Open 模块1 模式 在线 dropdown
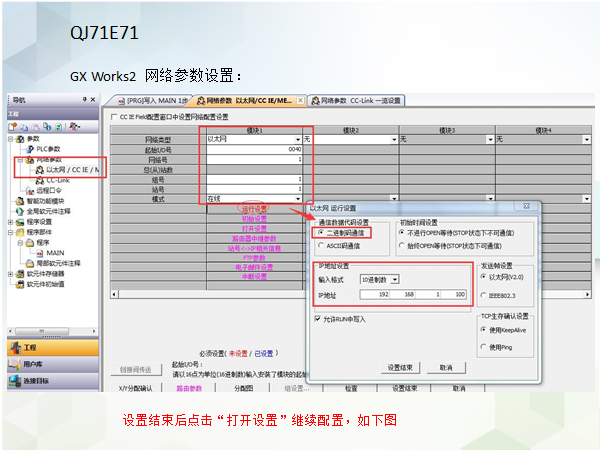 tap(298, 199)
